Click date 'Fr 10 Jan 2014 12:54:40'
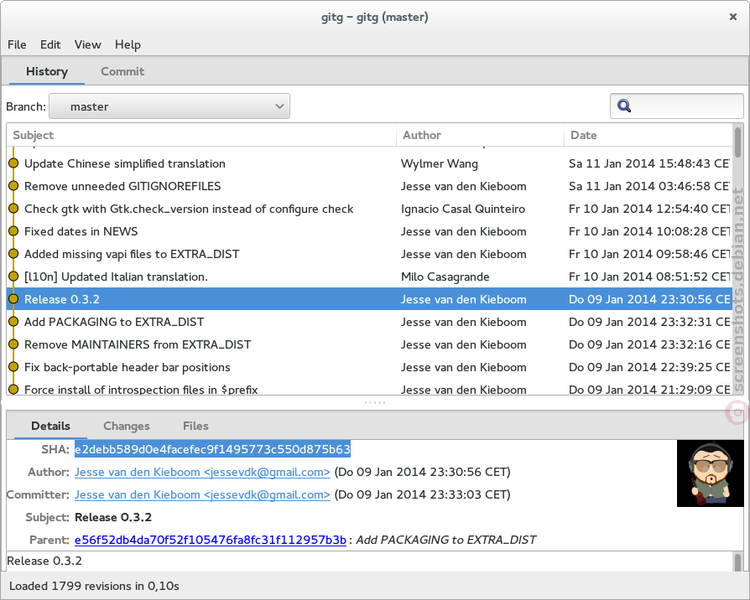The width and height of the screenshot is (750, 600). [x=649, y=209]
